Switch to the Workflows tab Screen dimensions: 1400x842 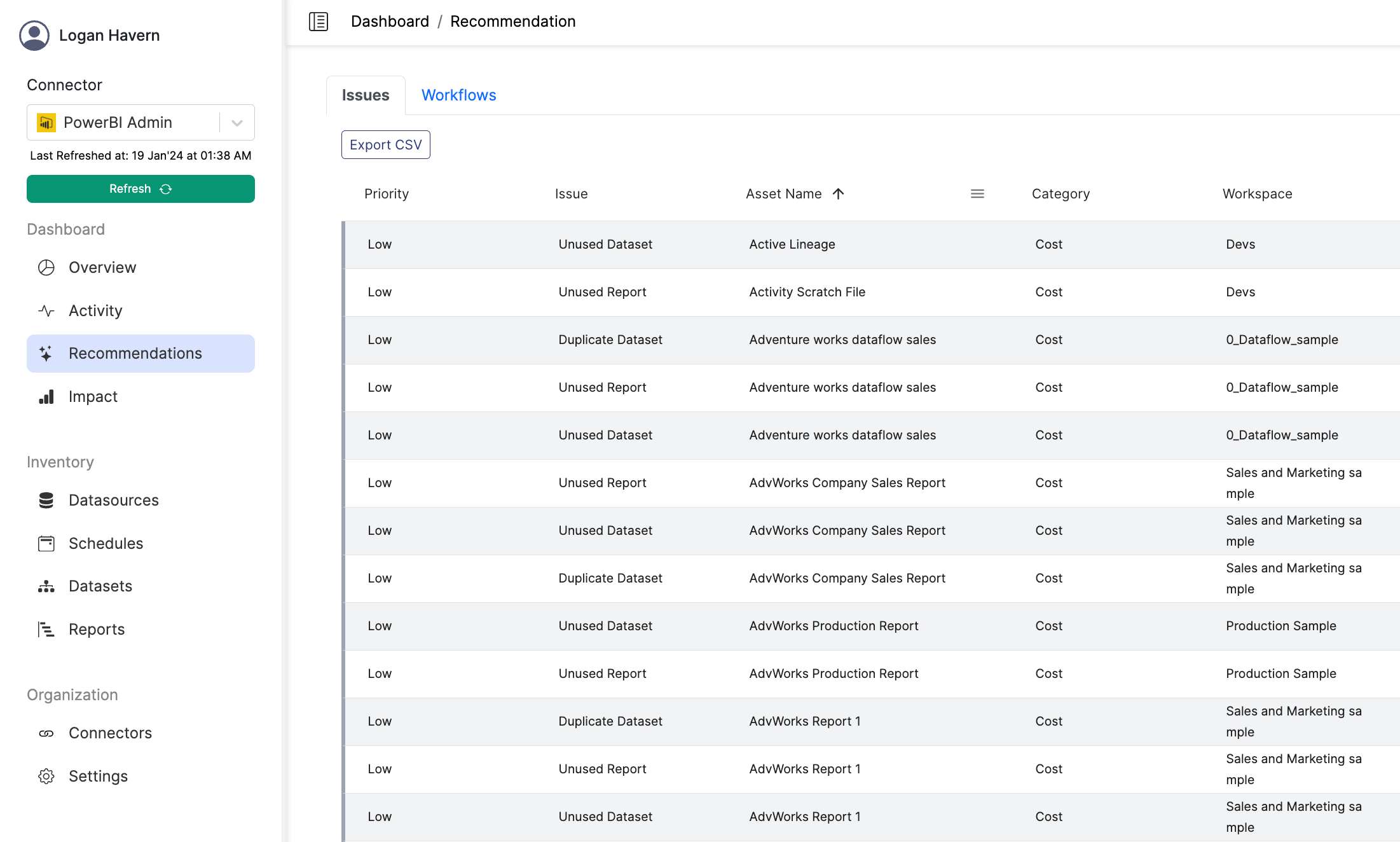458,95
